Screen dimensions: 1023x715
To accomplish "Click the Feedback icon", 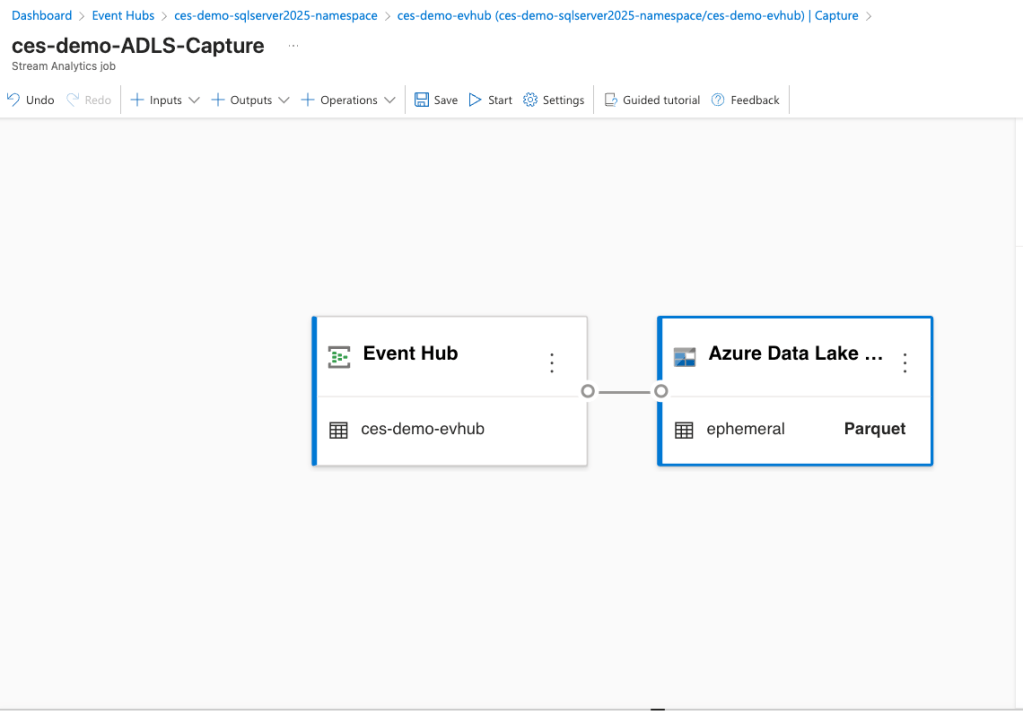I will [x=718, y=100].
